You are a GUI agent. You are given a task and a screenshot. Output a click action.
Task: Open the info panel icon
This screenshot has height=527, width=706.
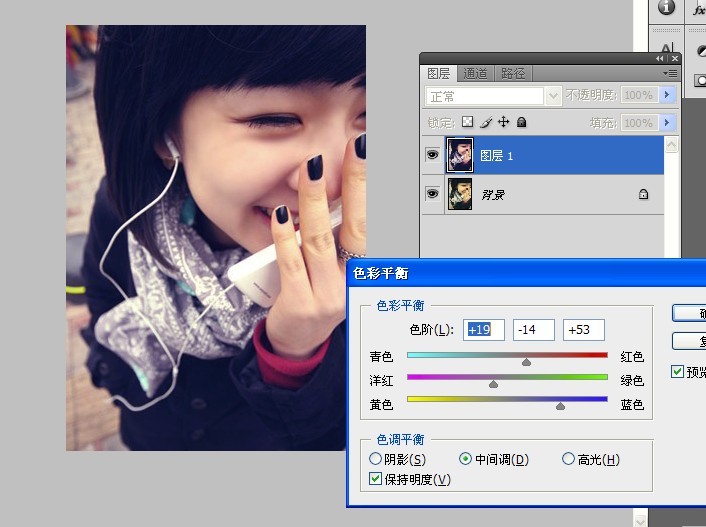tap(666, 8)
